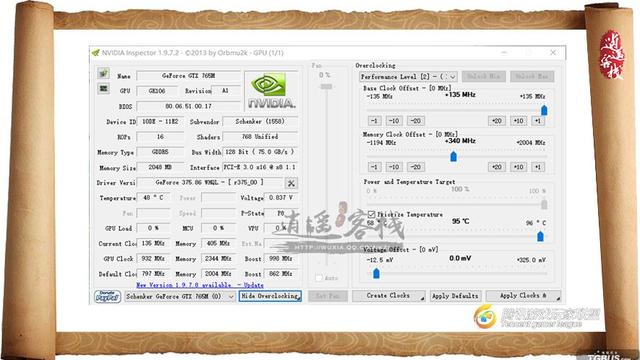640x360 pixels.
Task: Click +10 under Memory Clock Offset
Action: [x=518, y=167]
